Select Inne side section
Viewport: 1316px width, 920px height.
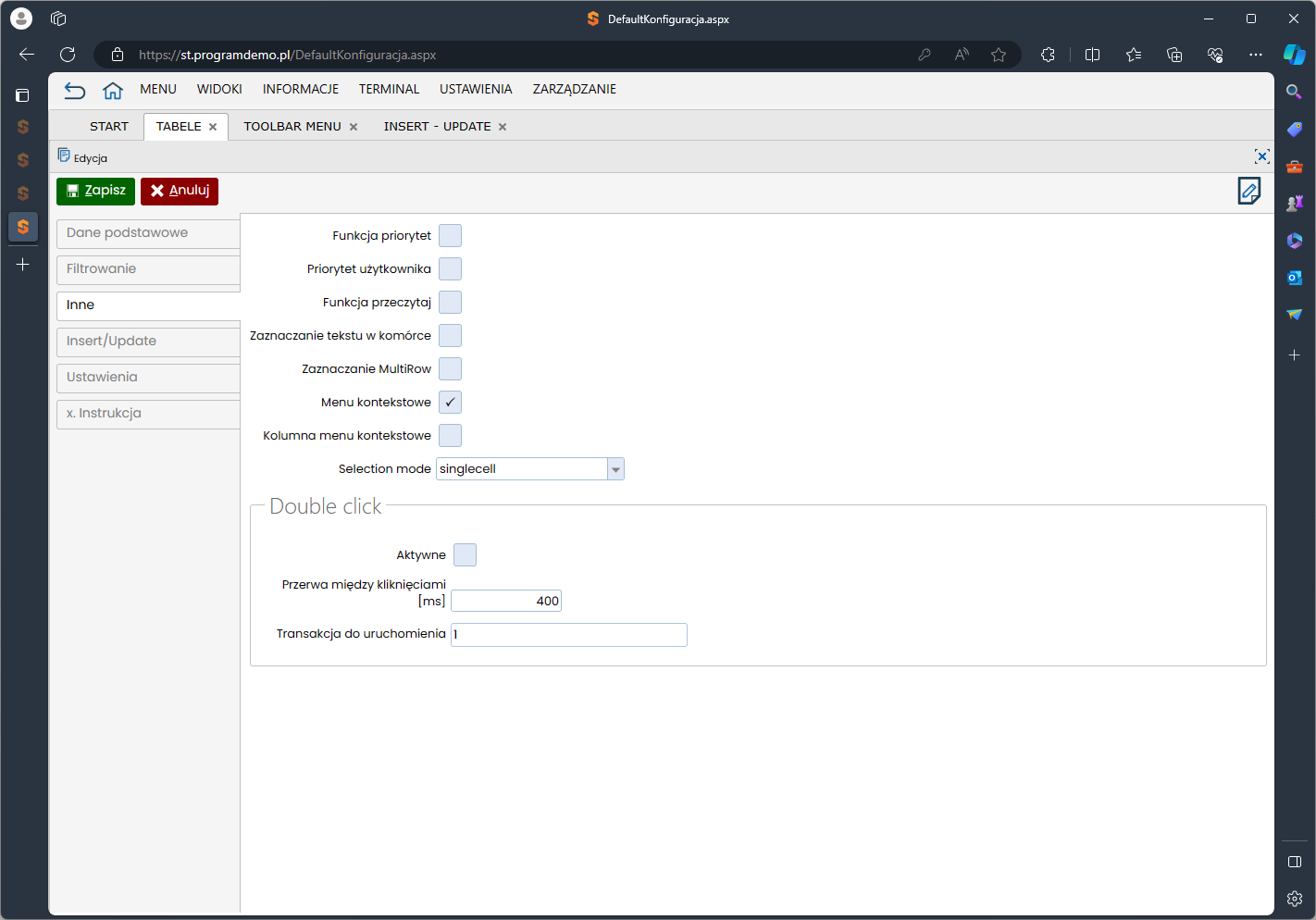[148, 305]
